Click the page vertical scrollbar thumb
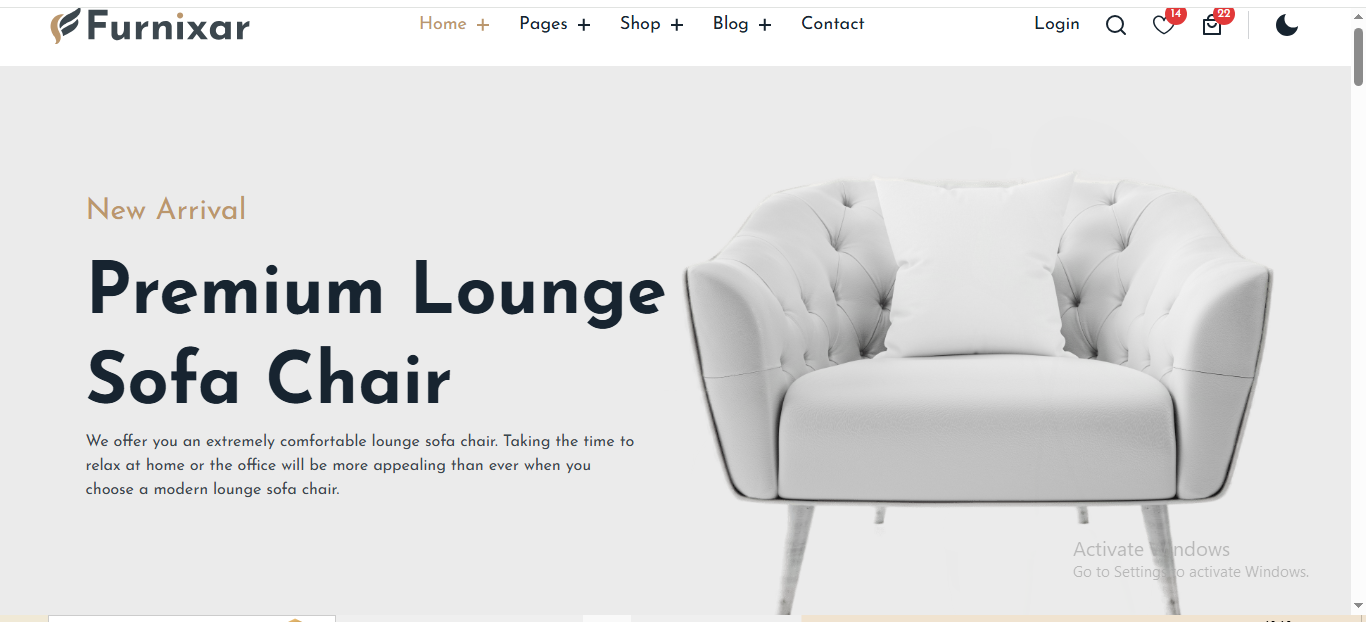The height and width of the screenshot is (622, 1366). 1358,56
